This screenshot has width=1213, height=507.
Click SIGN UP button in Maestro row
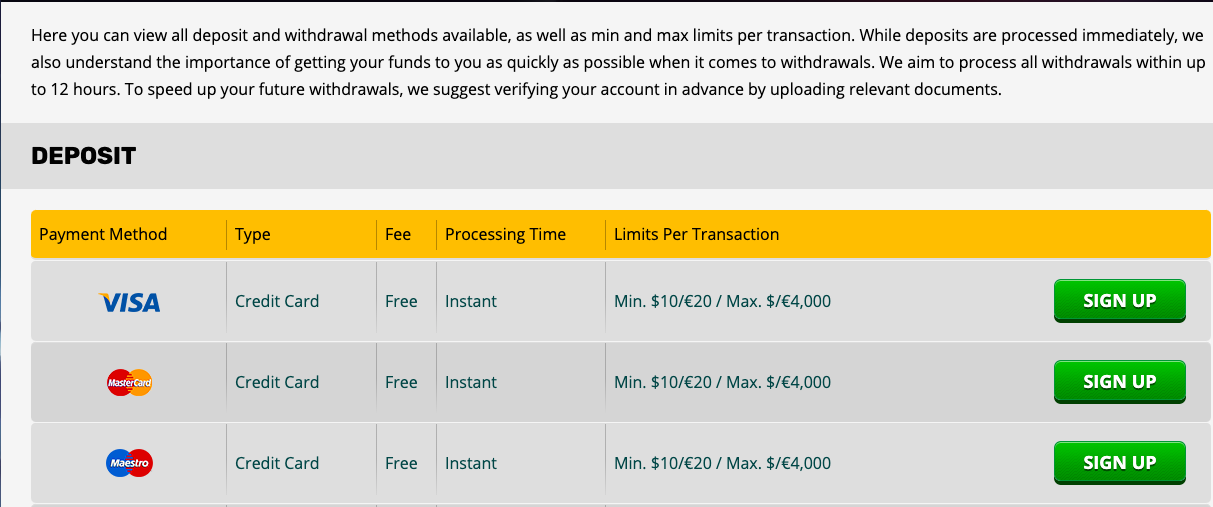1119,463
